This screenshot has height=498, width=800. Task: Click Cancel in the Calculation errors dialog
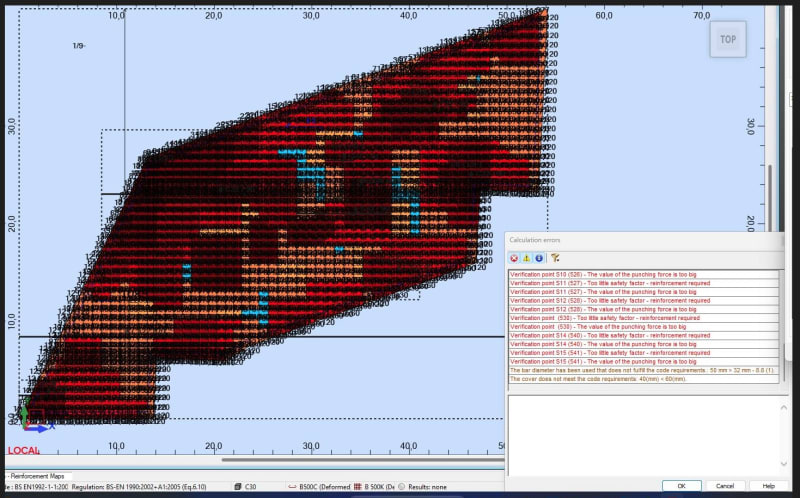724,486
